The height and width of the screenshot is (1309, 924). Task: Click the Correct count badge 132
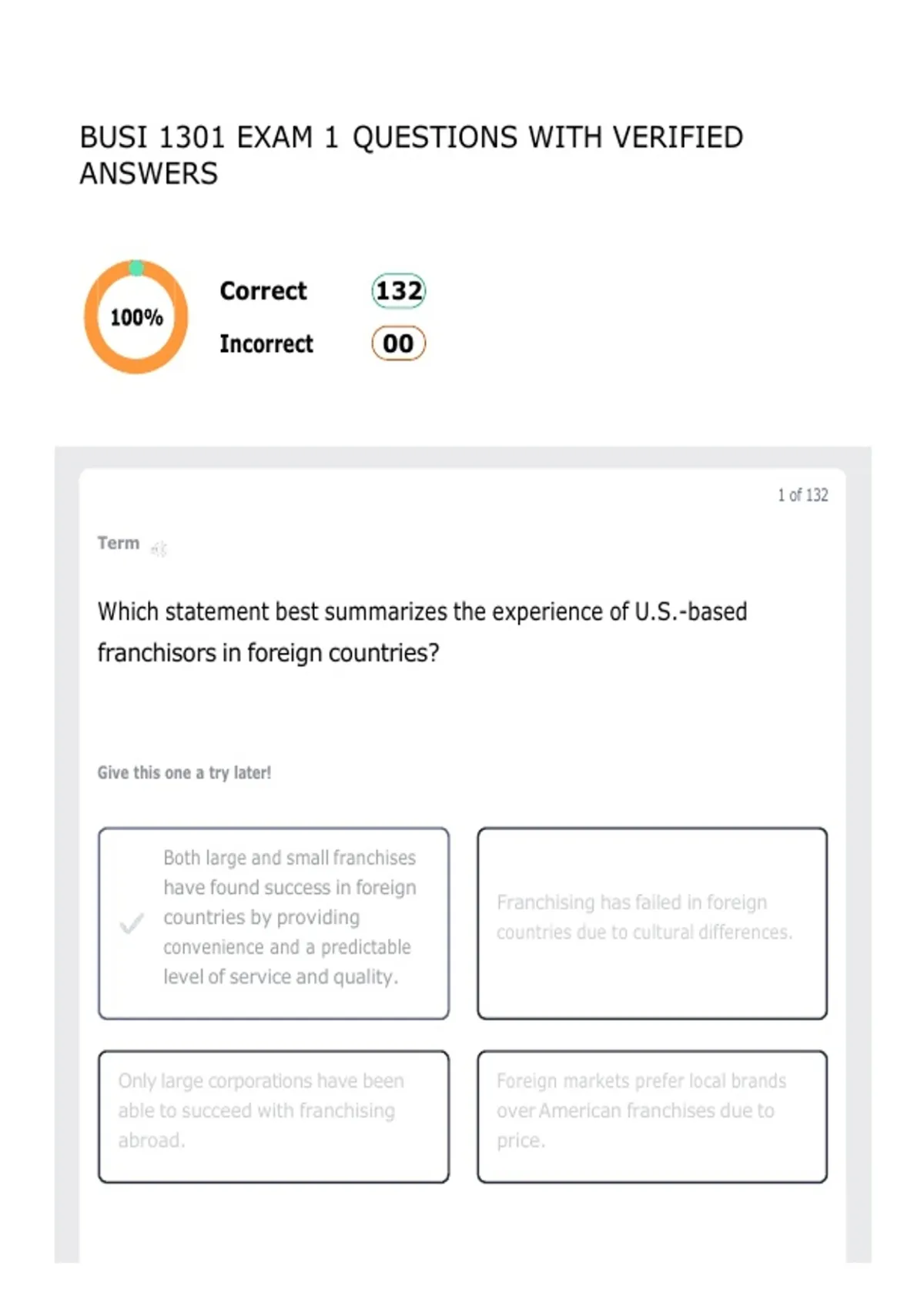pyautogui.click(x=399, y=291)
